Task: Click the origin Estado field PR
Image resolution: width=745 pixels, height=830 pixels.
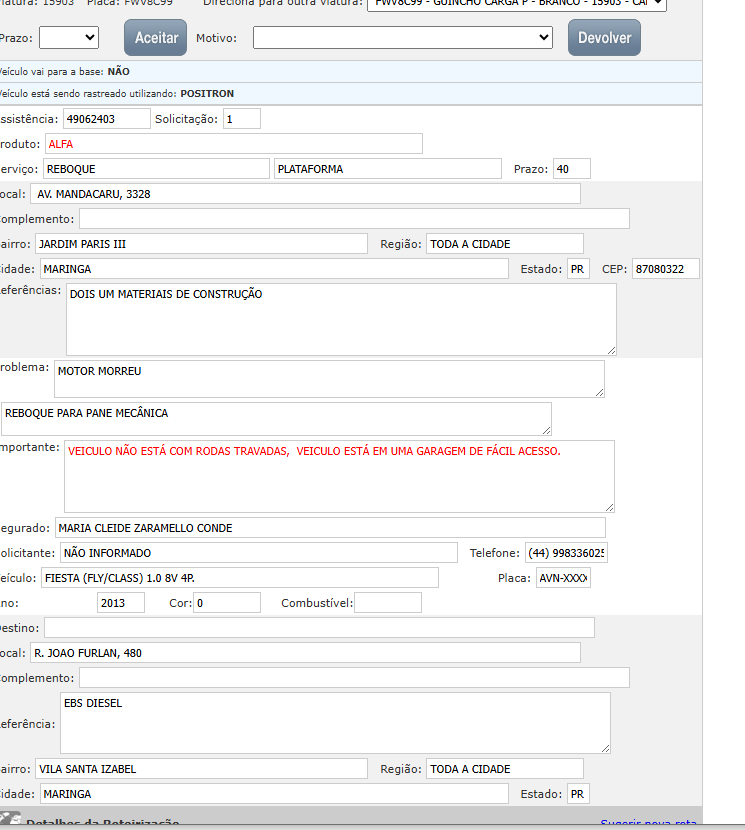Action: point(578,268)
